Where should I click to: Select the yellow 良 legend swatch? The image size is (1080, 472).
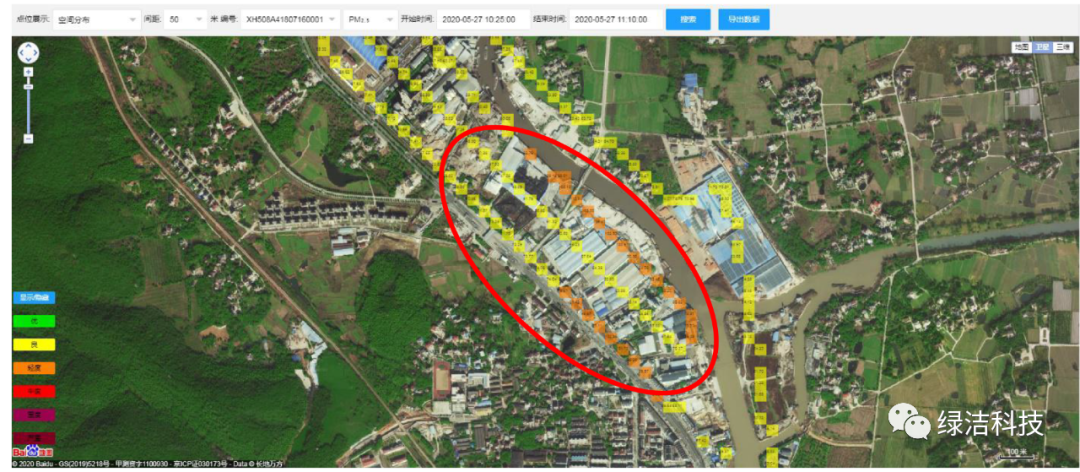click(33, 344)
